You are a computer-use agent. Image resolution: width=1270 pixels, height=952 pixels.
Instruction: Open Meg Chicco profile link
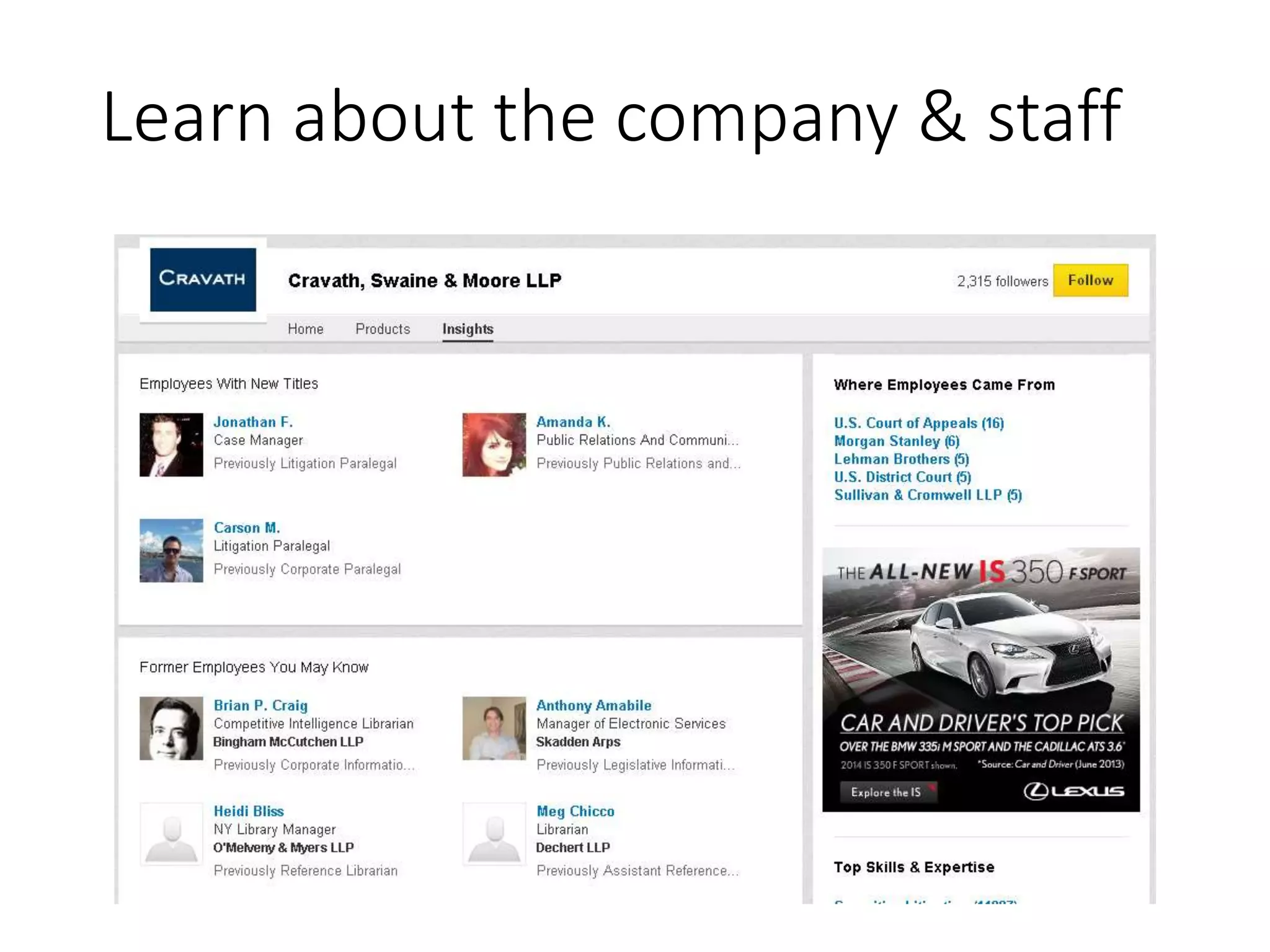coord(575,811)
